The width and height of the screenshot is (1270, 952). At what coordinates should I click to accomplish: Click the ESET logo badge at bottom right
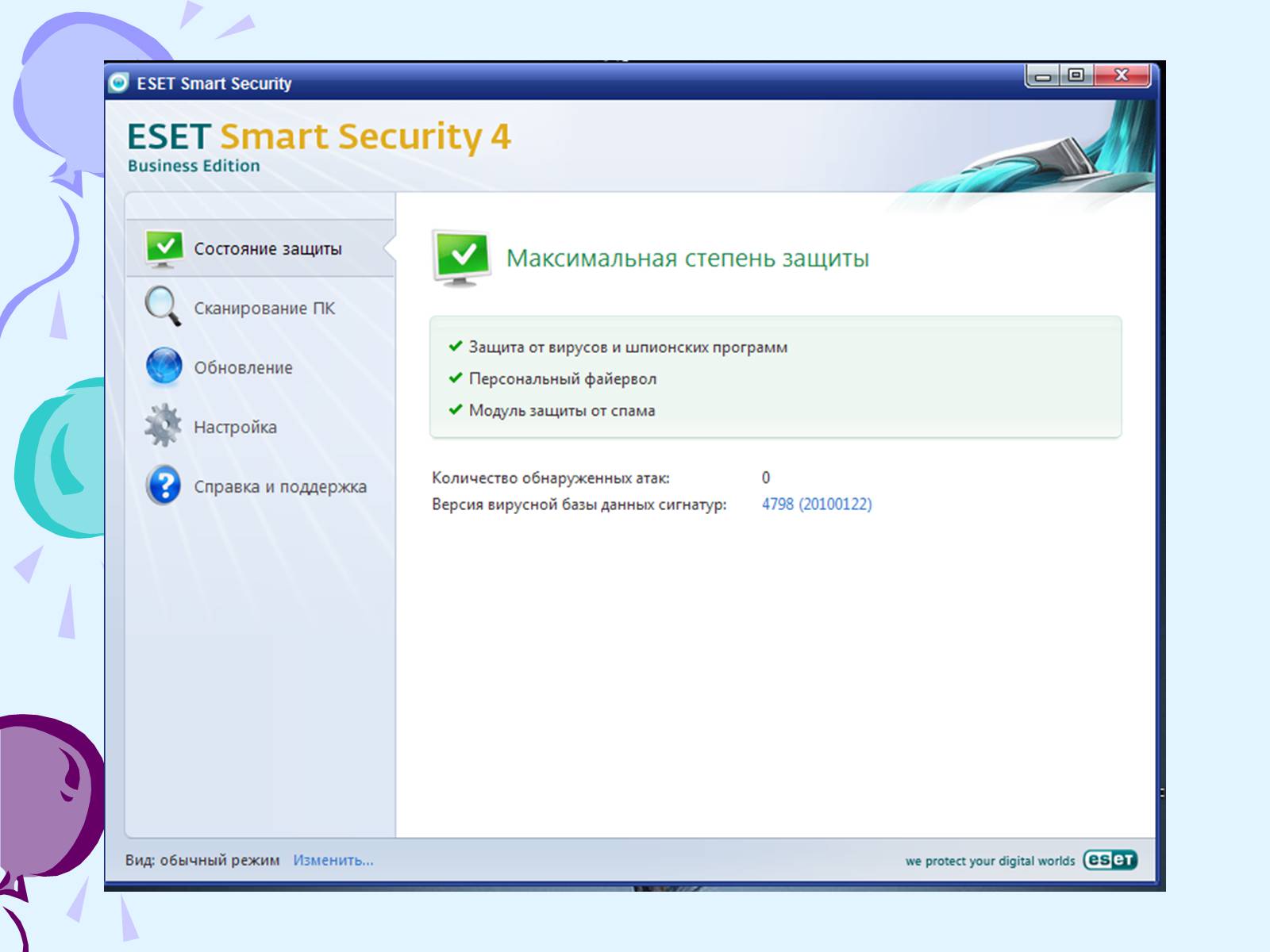tap(1110, 860)
